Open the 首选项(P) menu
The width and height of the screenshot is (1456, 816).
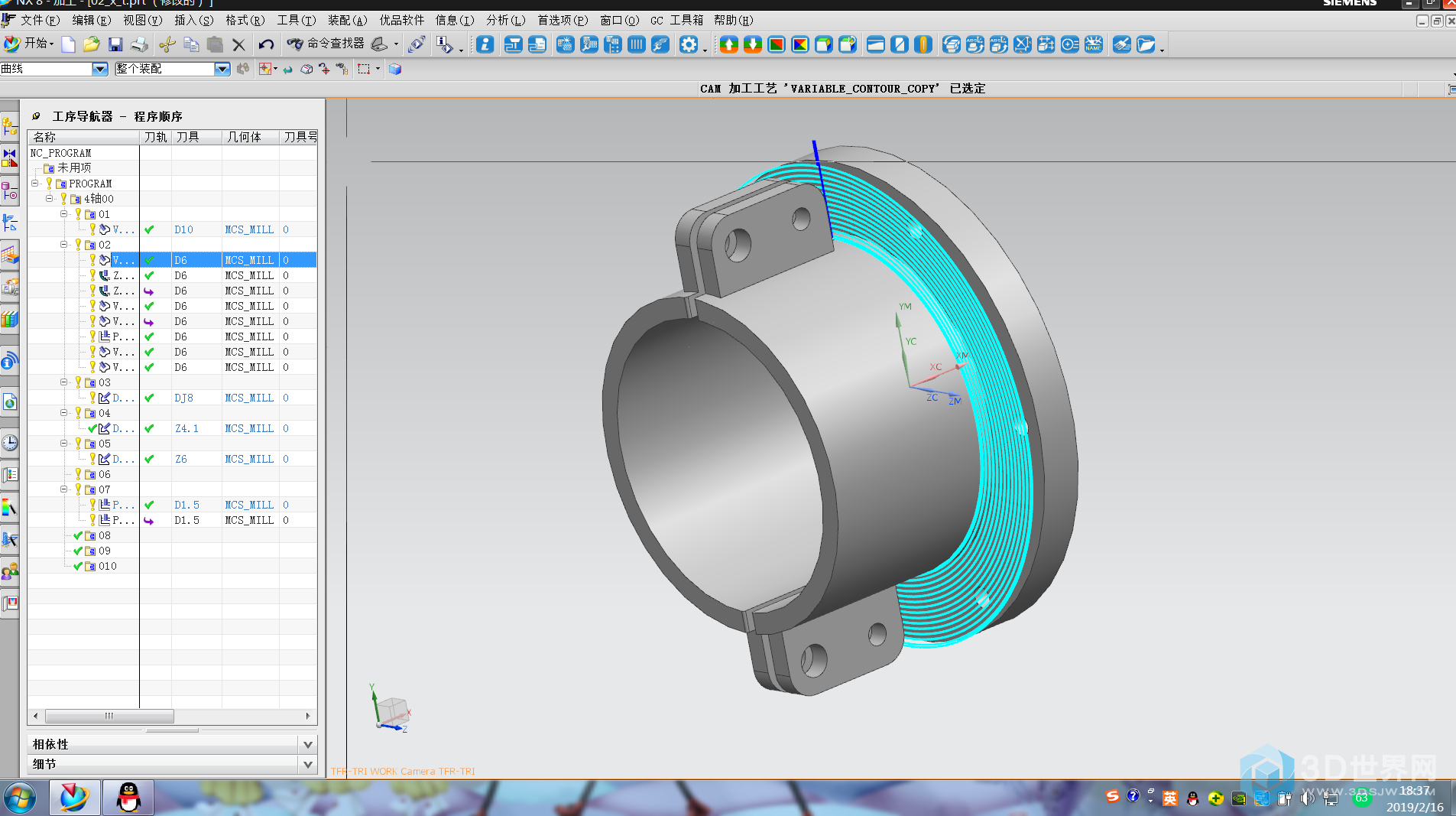563,20
